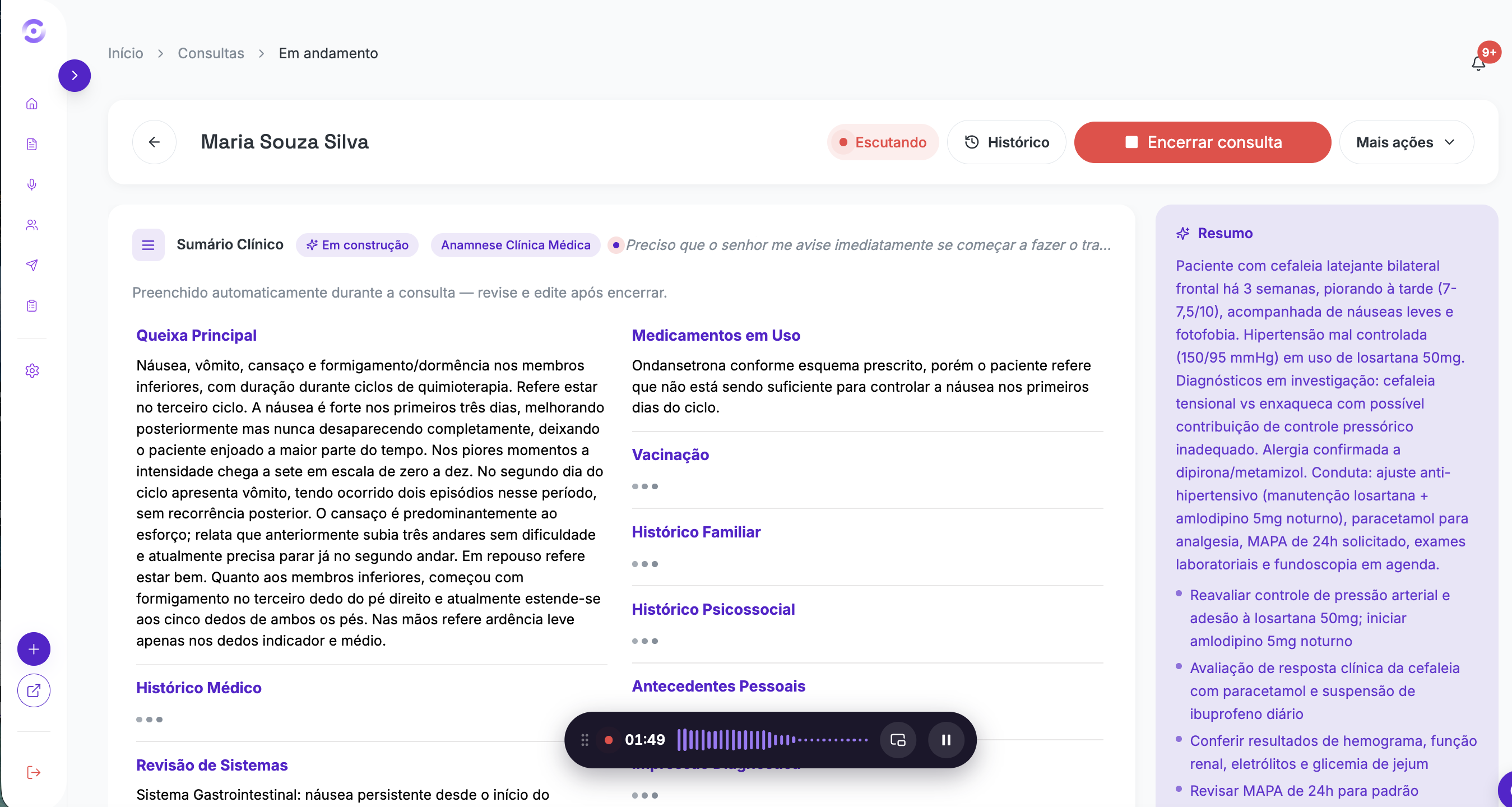1512x807 pixels.
Task: Grab the drag handle dots on the recording bar
Action: click(585, 740)
